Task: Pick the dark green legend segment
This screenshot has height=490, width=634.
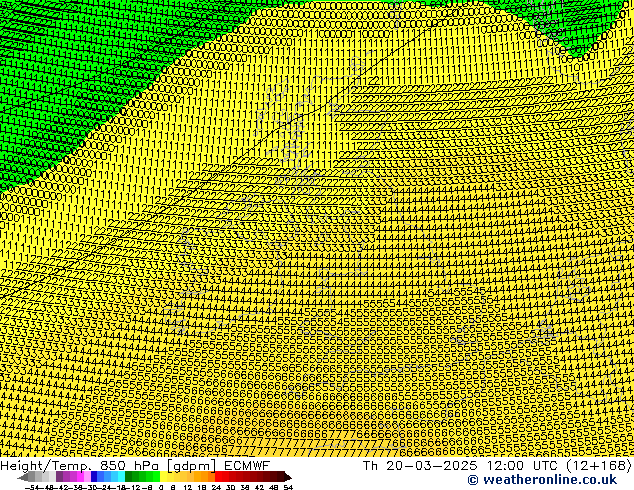Action: [129, 477]
